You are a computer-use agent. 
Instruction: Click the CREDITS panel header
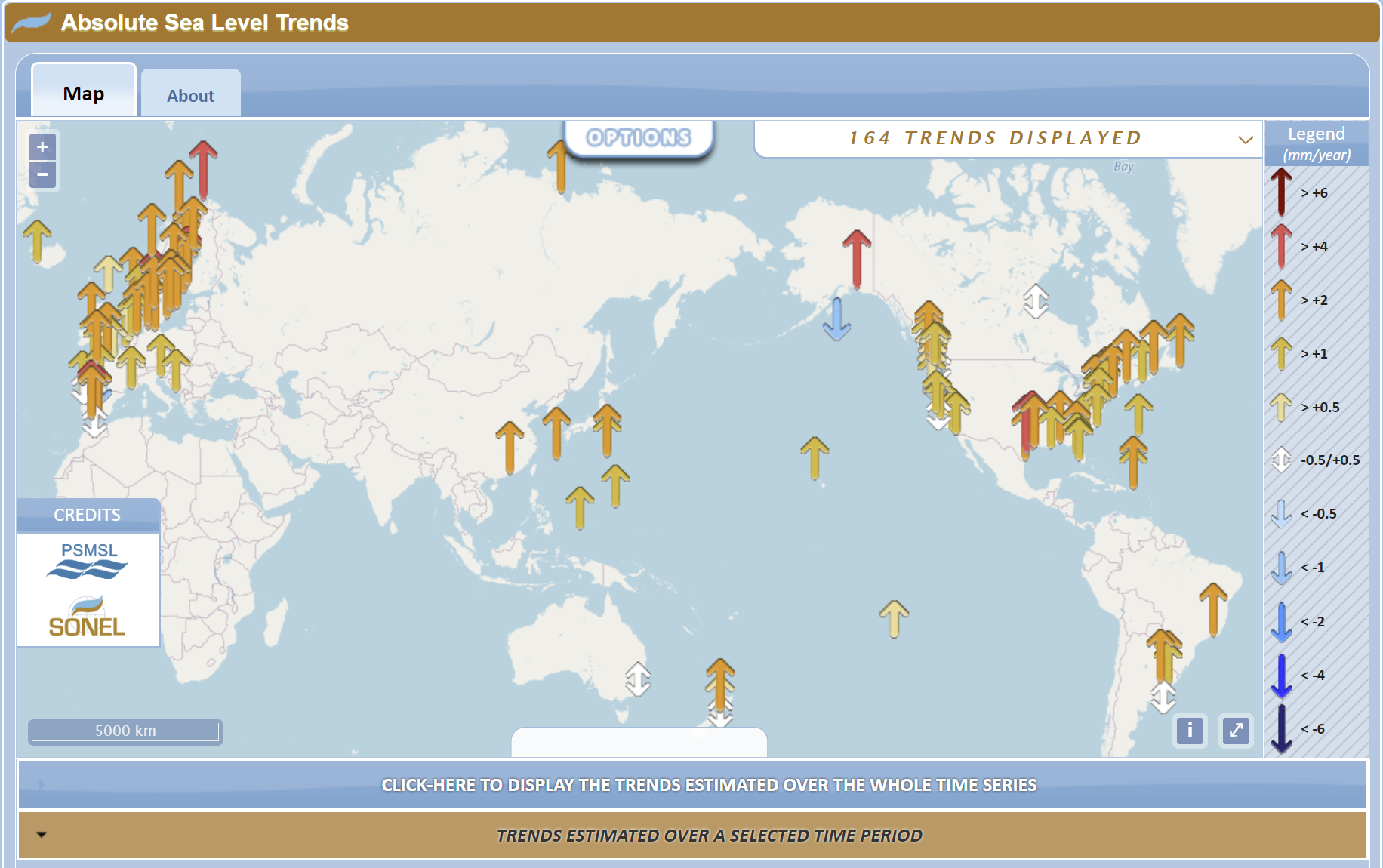click(x=88, y=515)
